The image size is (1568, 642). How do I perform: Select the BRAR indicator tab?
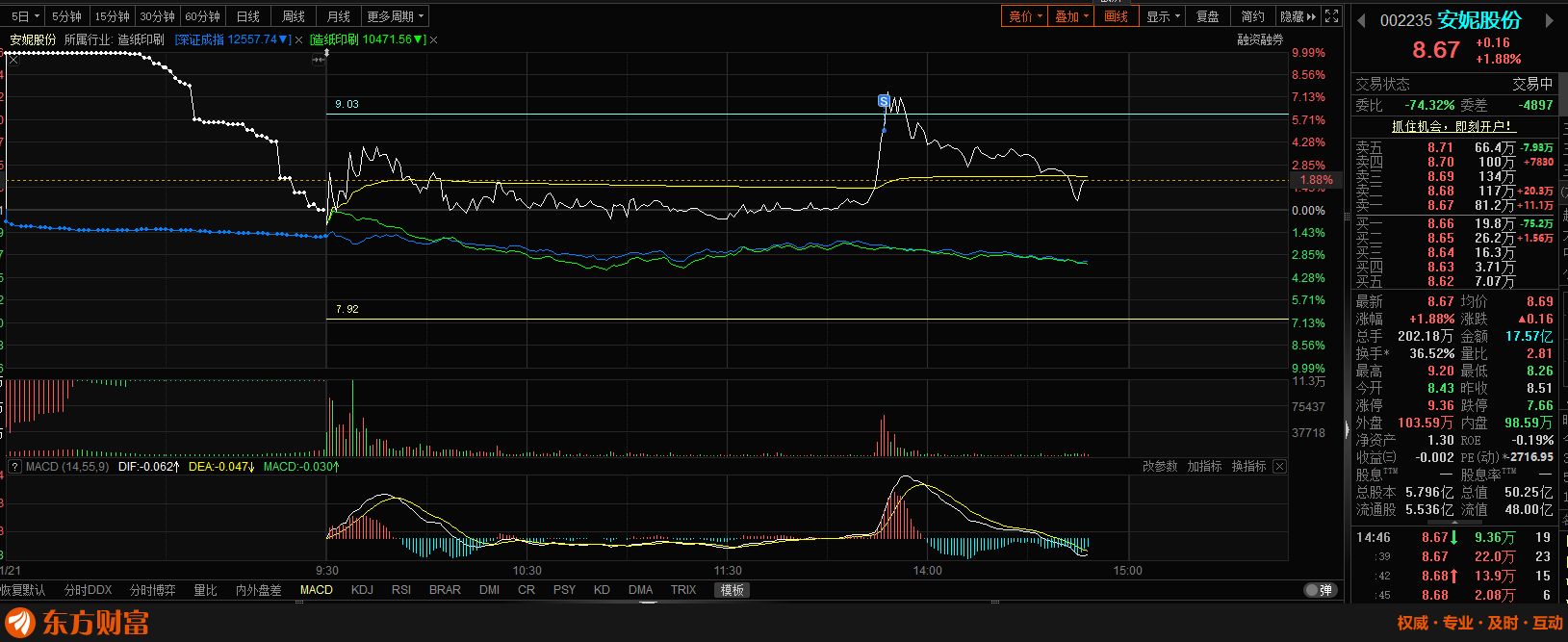click(x=445, y=590)
